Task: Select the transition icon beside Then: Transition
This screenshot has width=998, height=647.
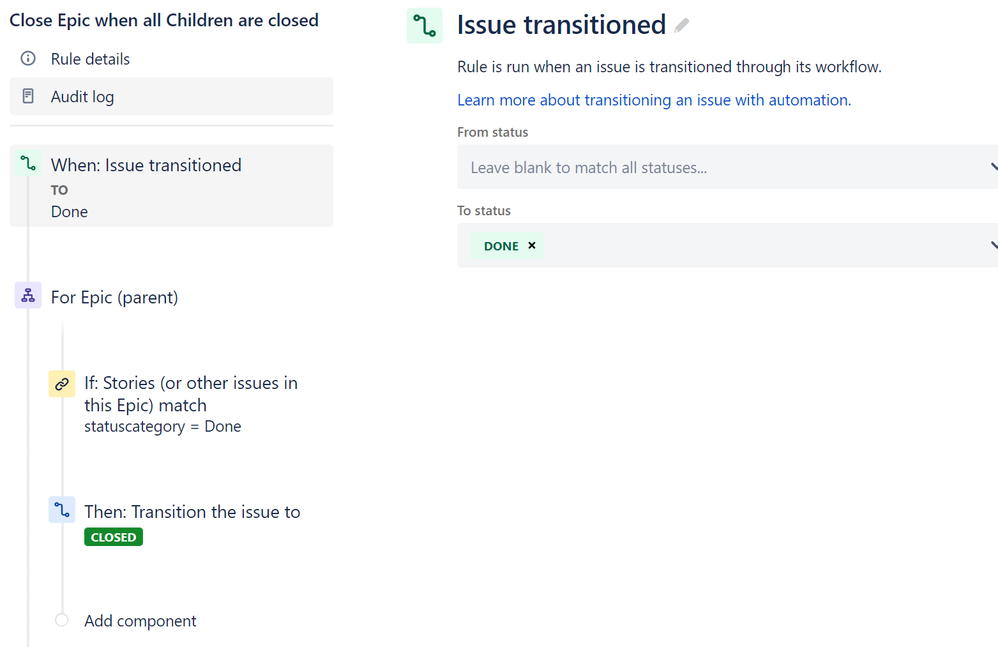Action: pyautogui.click(x=61, y=510)
